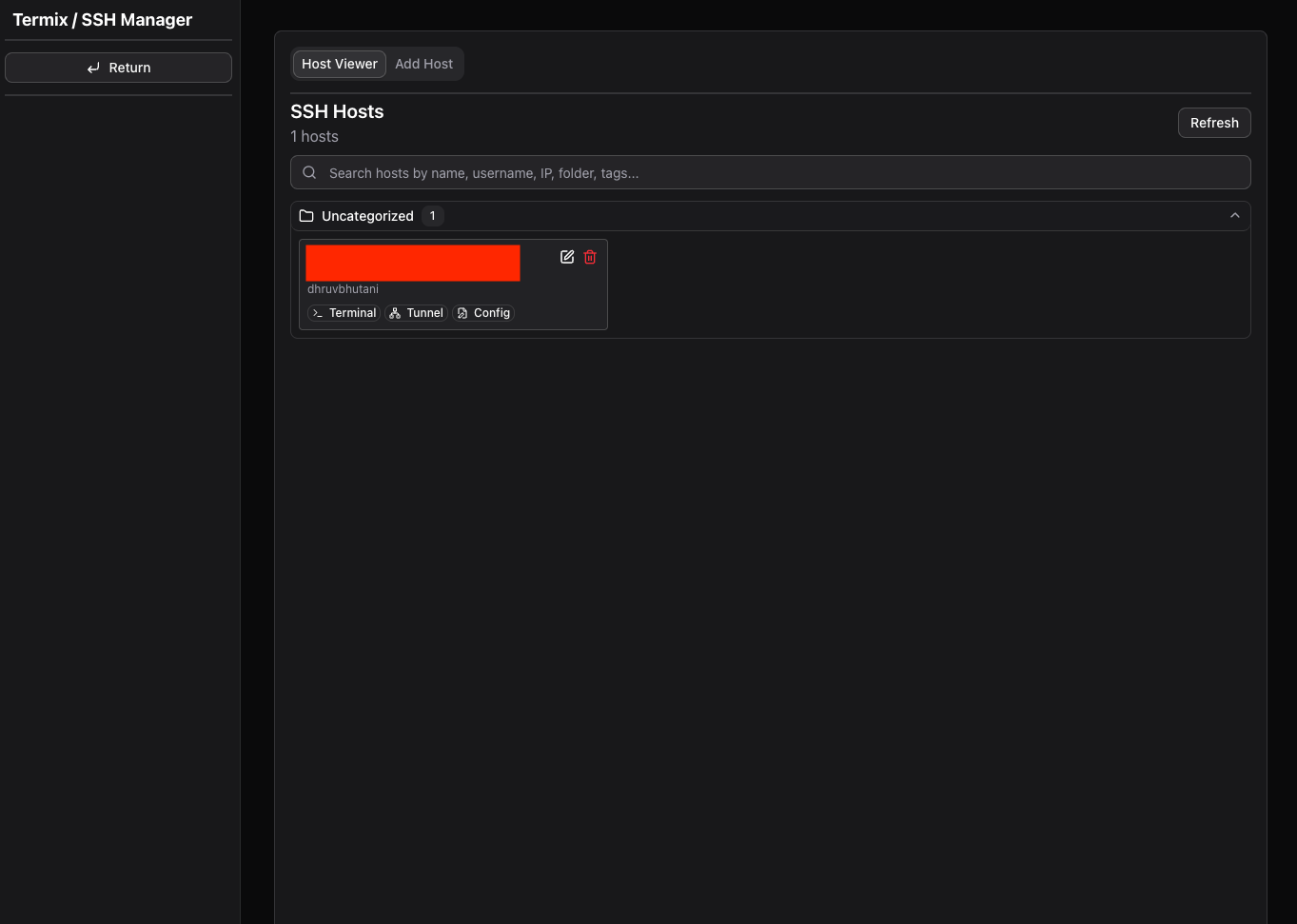Focus the host search field

tap(771, 172)
